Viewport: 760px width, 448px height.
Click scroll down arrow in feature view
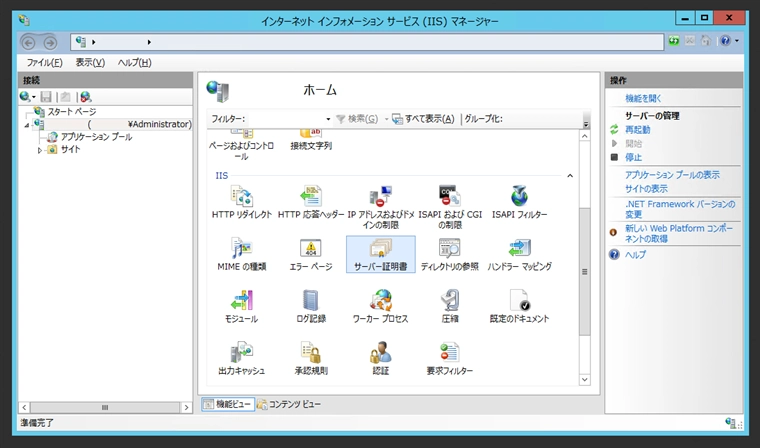point(585,380)
